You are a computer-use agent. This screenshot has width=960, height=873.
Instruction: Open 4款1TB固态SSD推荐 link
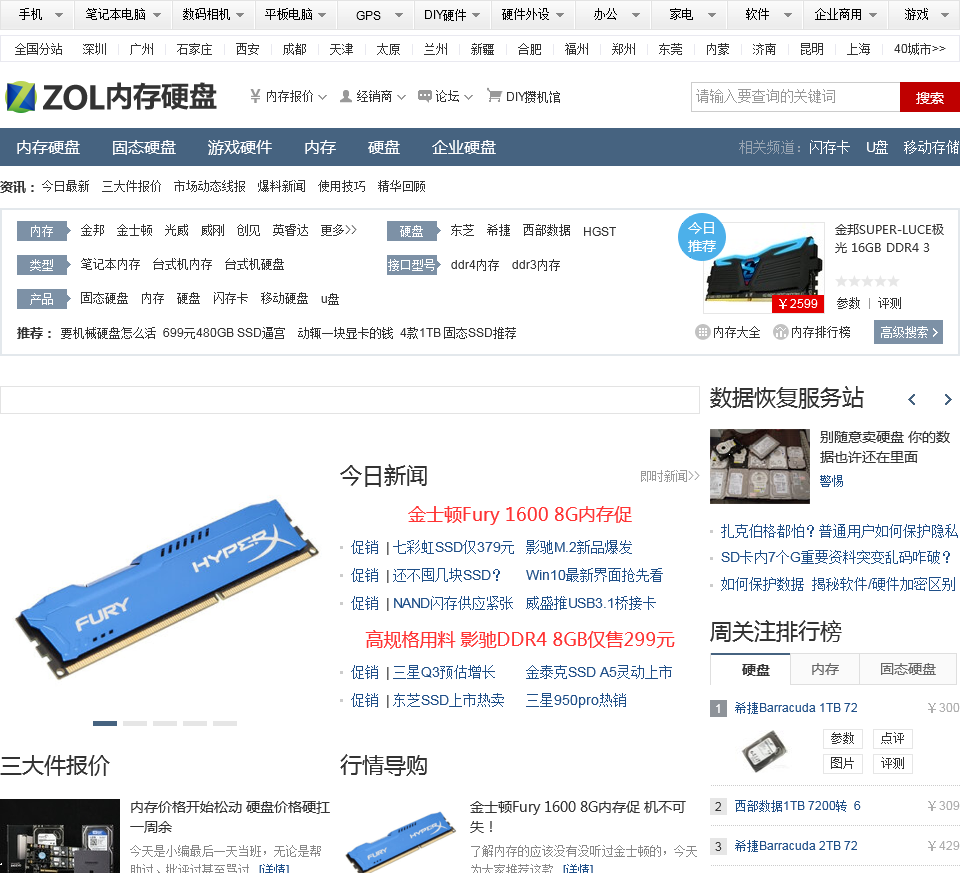pyautogui.click(x=458, y=333)
